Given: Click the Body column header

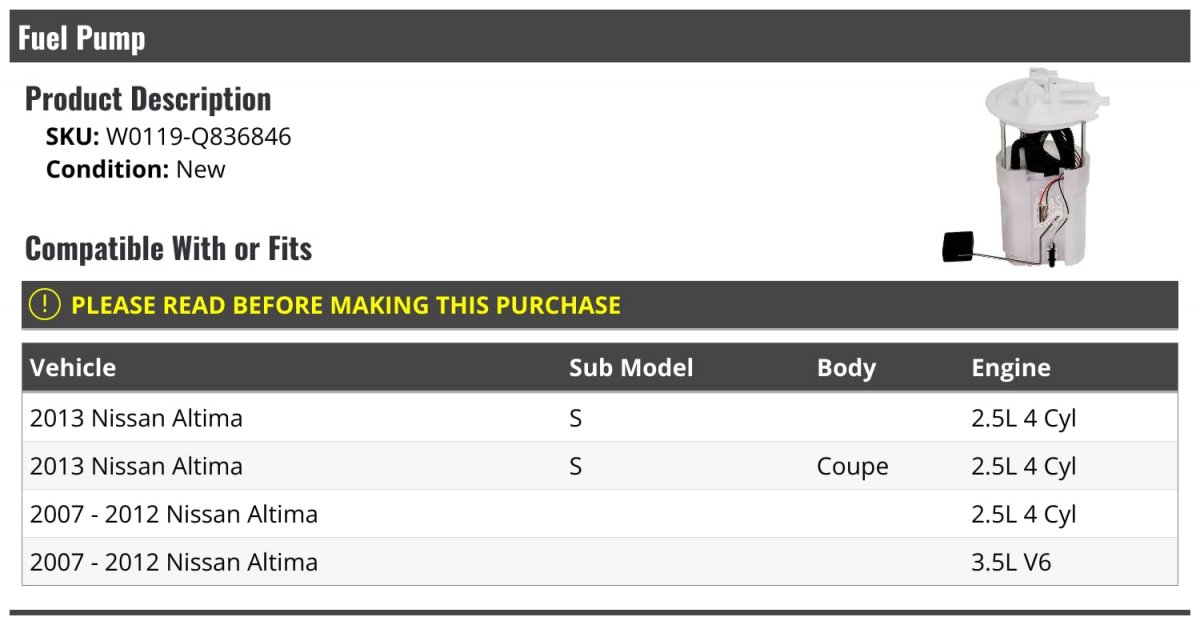Looking at the screenshot, I should pos(846,368).
